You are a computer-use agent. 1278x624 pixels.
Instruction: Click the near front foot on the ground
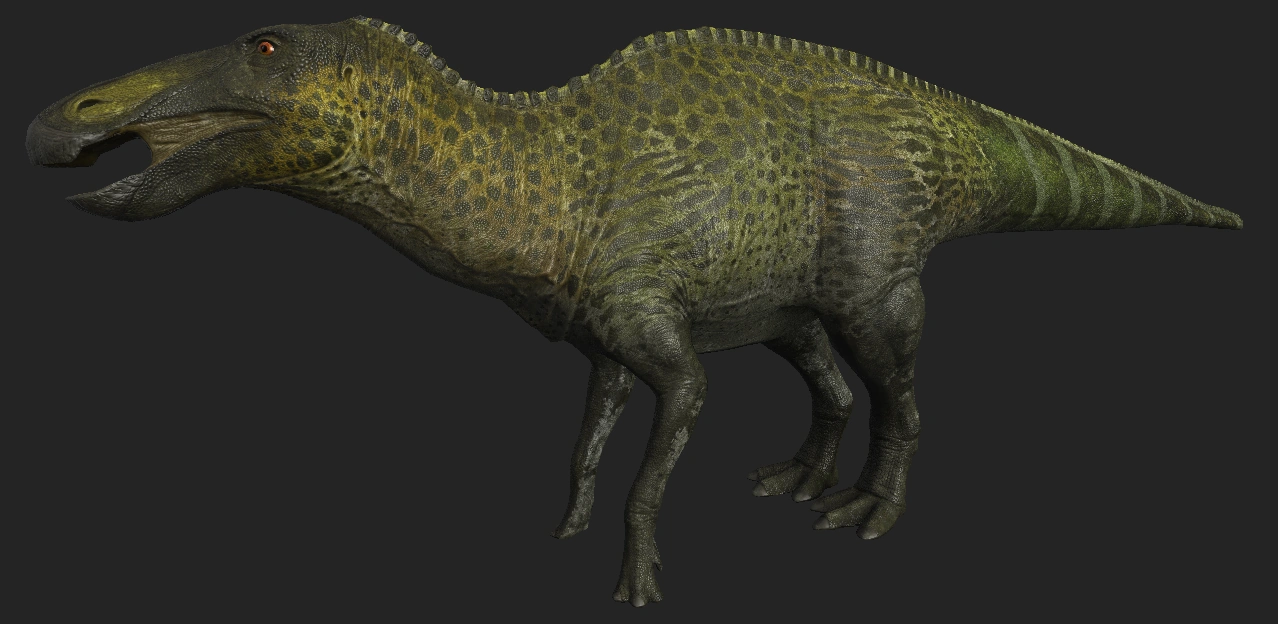pos(636,585)
